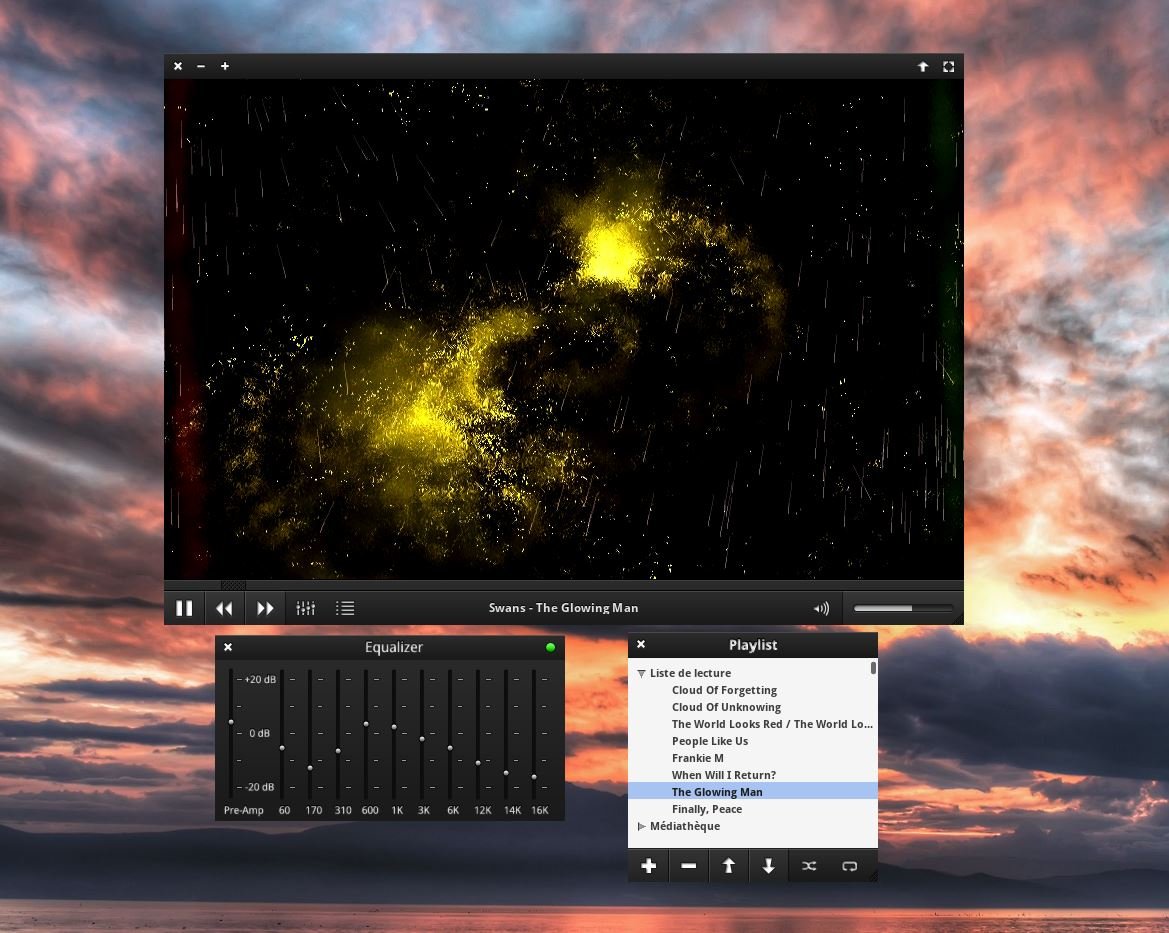Skip to the next track
The width and height of the screenshot is (1169, 933).
(x=265, y=608)
